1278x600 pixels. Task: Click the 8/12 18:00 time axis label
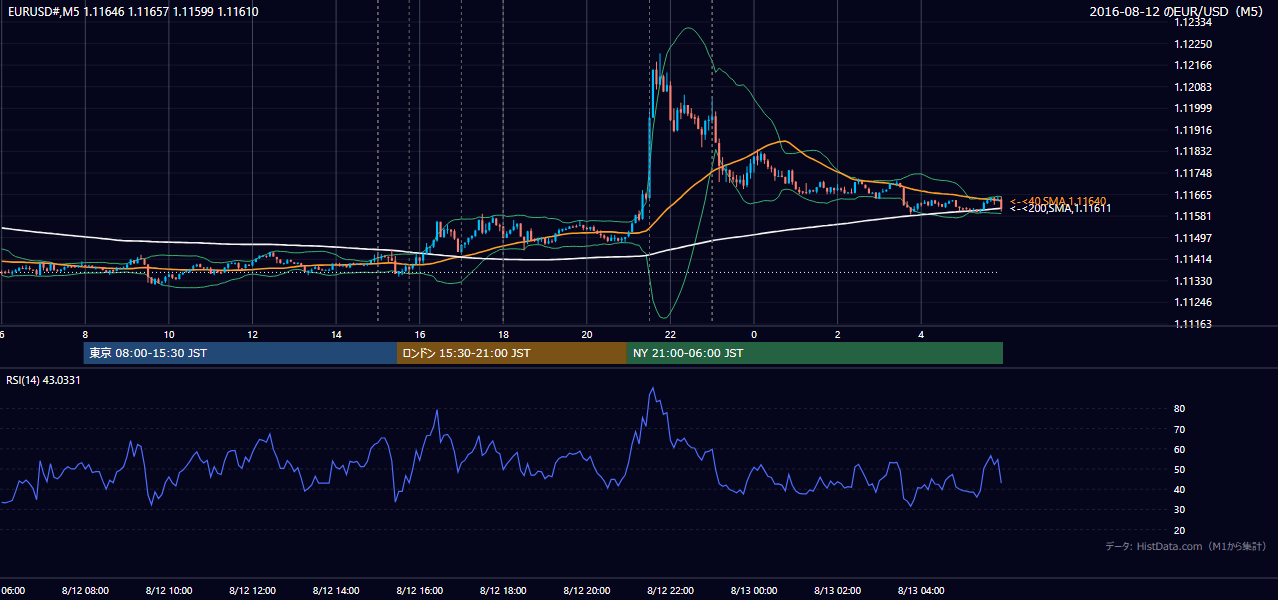(x=503, y=590)
